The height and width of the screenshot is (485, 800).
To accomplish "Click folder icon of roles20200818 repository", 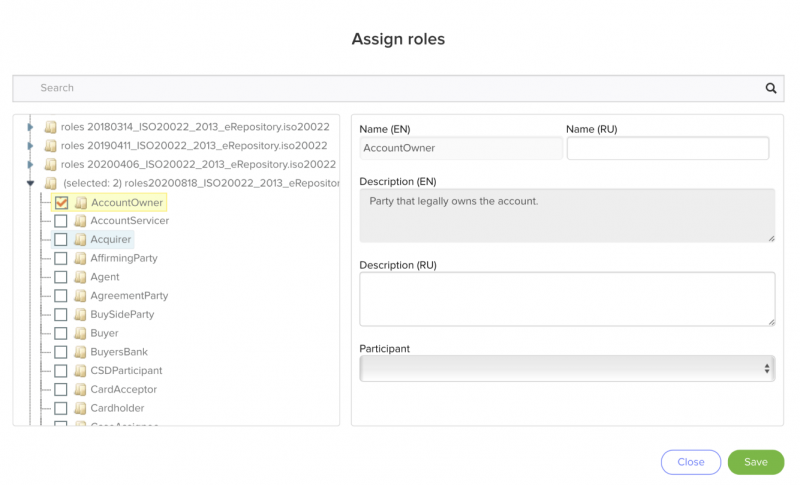I will pos(51,183).
